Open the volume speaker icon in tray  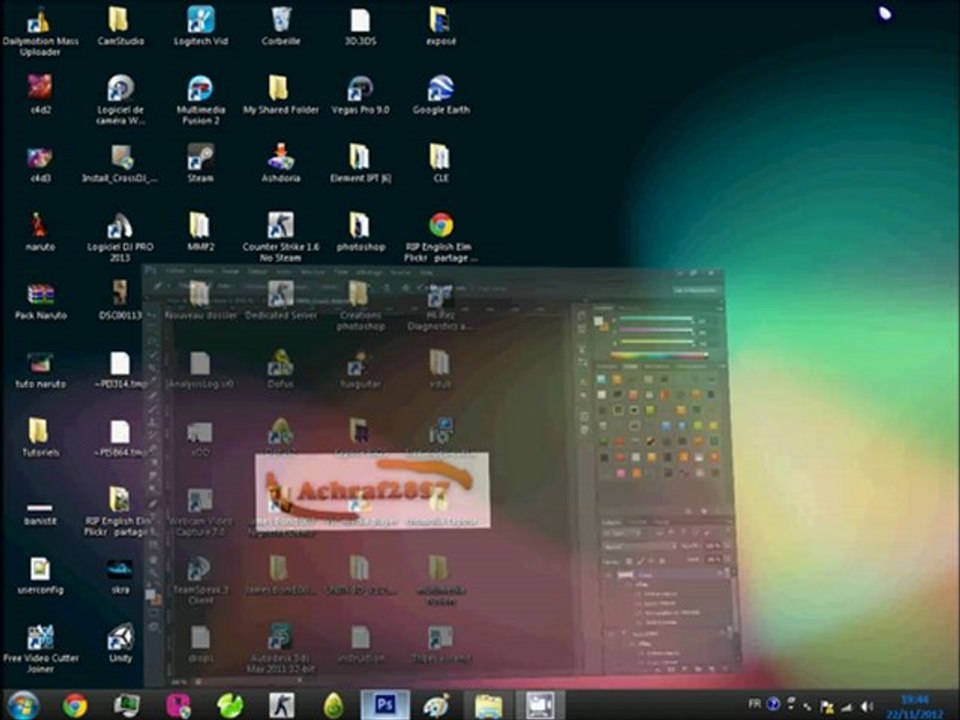(x=866, y=707)
